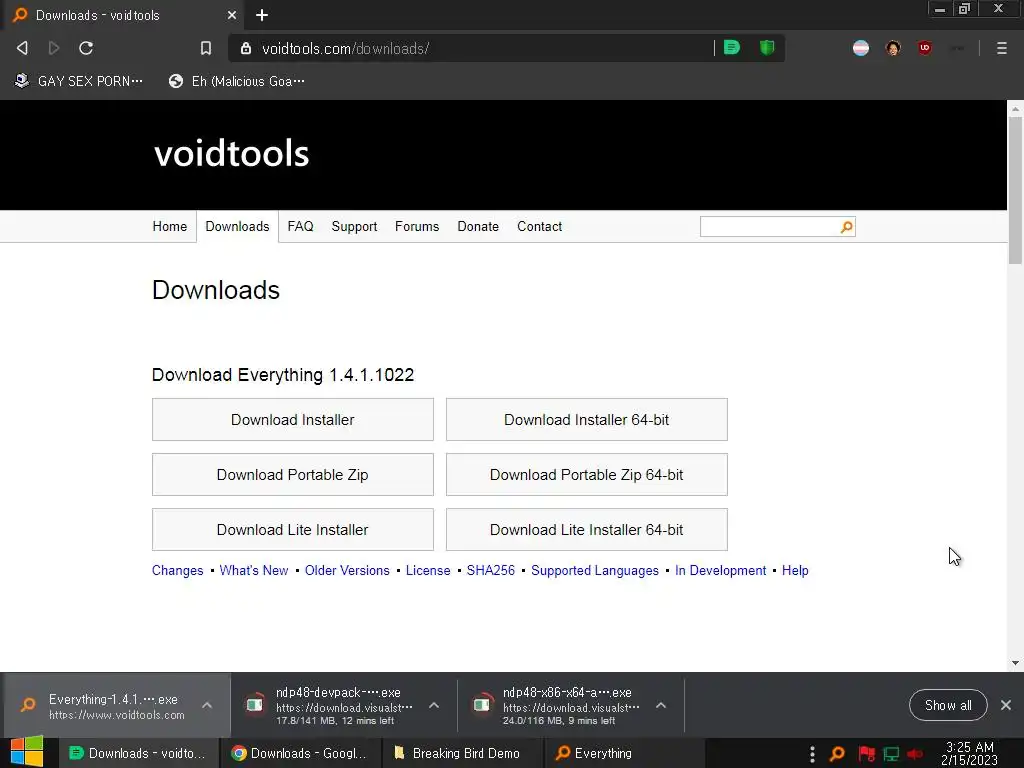Expand options chevron for the ndp48-devpack download
This screenshot has width=1024, height=768.
(434, 705)
